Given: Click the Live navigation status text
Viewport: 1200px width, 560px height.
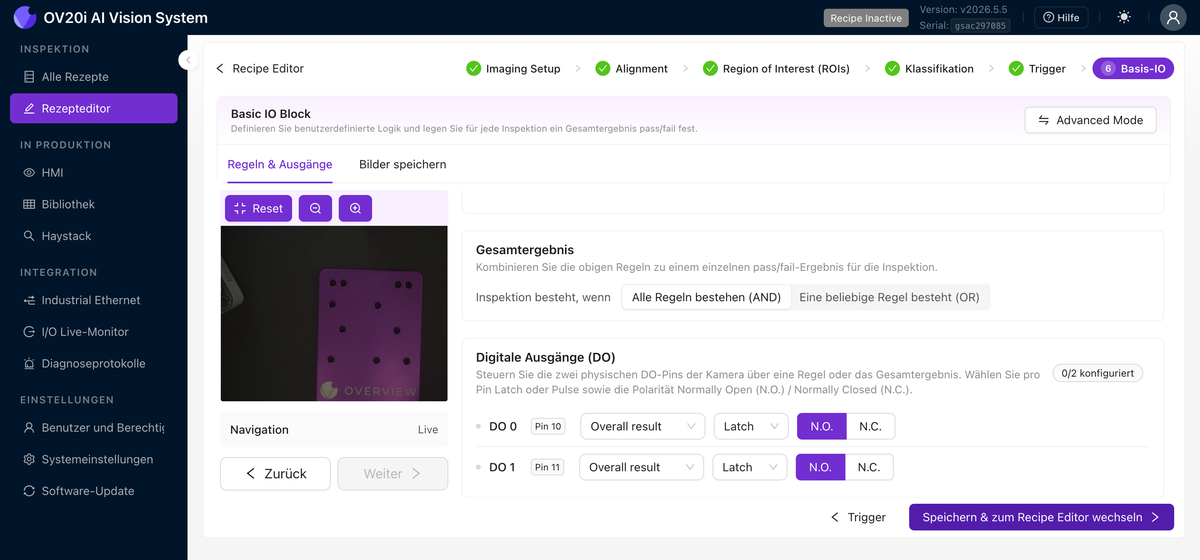Looking at the screenshot, I should [428, 430].
